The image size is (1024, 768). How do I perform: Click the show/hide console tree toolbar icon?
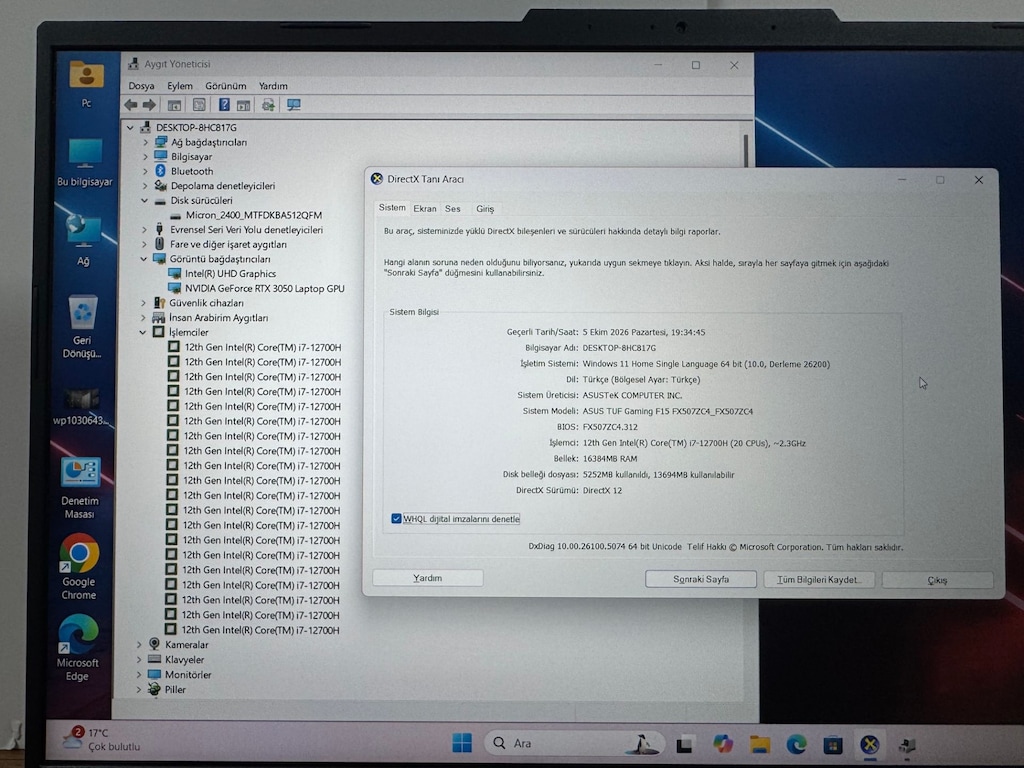tap(174, 105)
